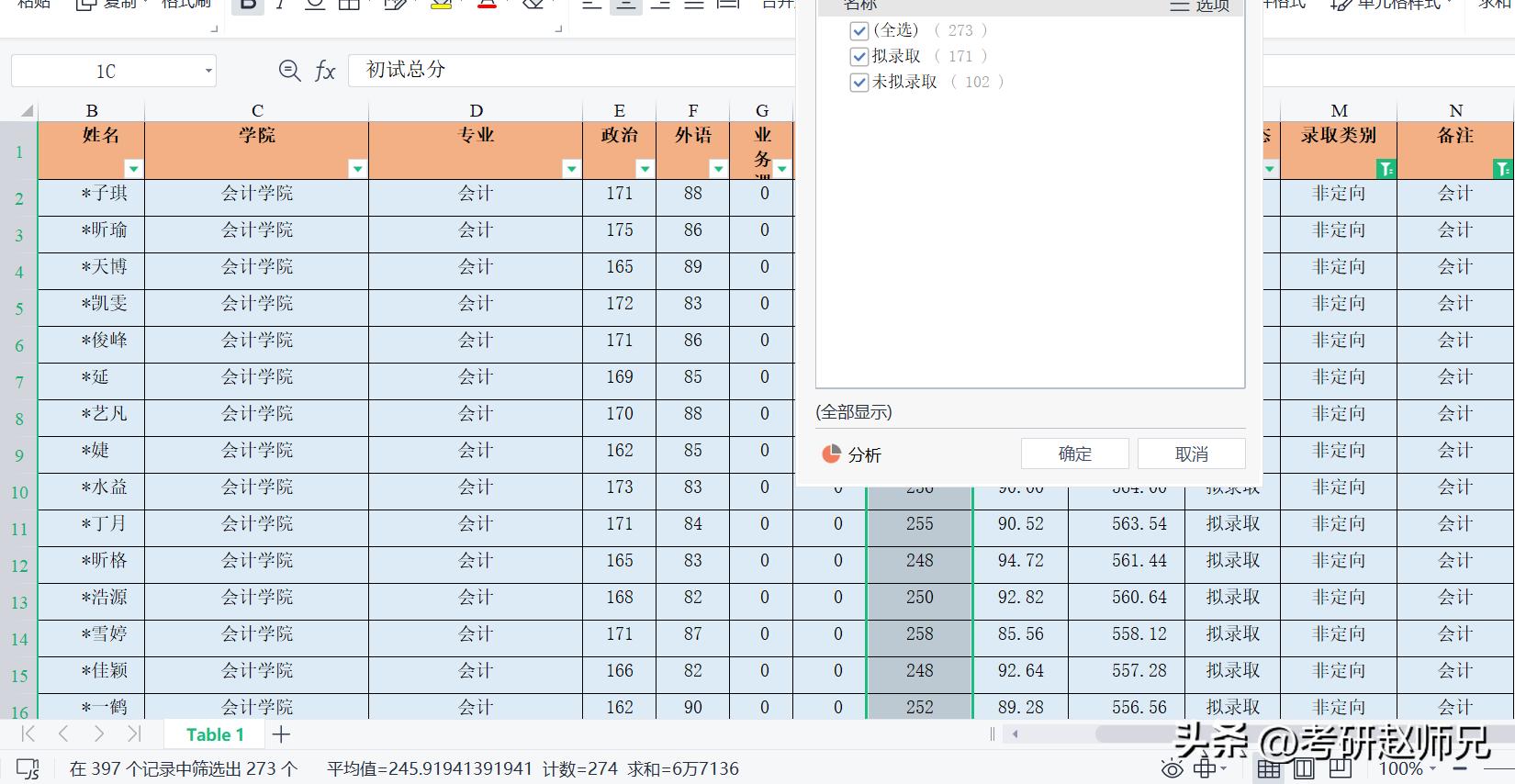Open the 外语 column filter dropdown
The width and height of the screenshot is (1515, 784).
pyautogui.click(x=718, y=169)
